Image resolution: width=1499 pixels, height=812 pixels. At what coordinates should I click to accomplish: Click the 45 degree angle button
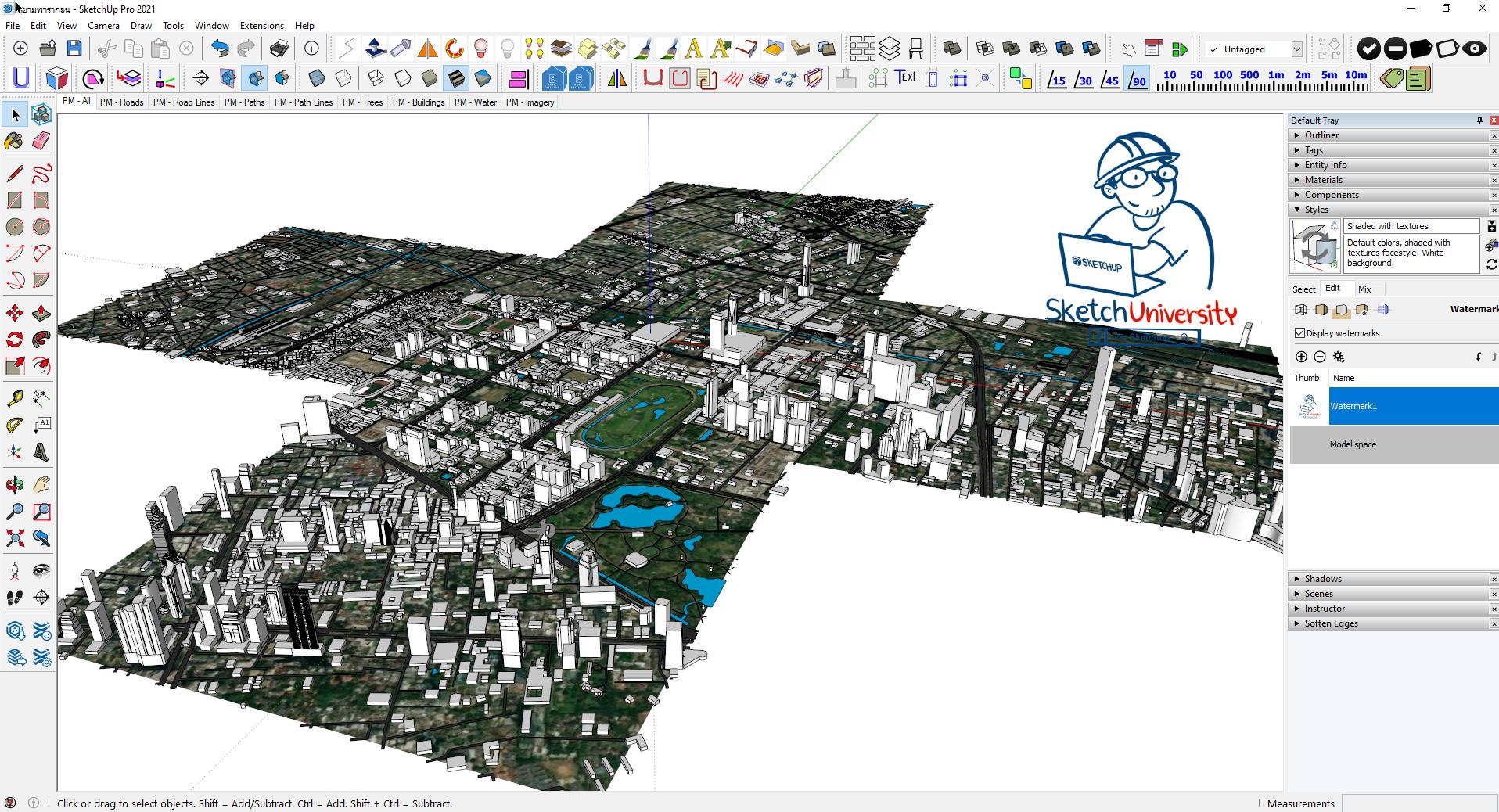[1110, 79]
